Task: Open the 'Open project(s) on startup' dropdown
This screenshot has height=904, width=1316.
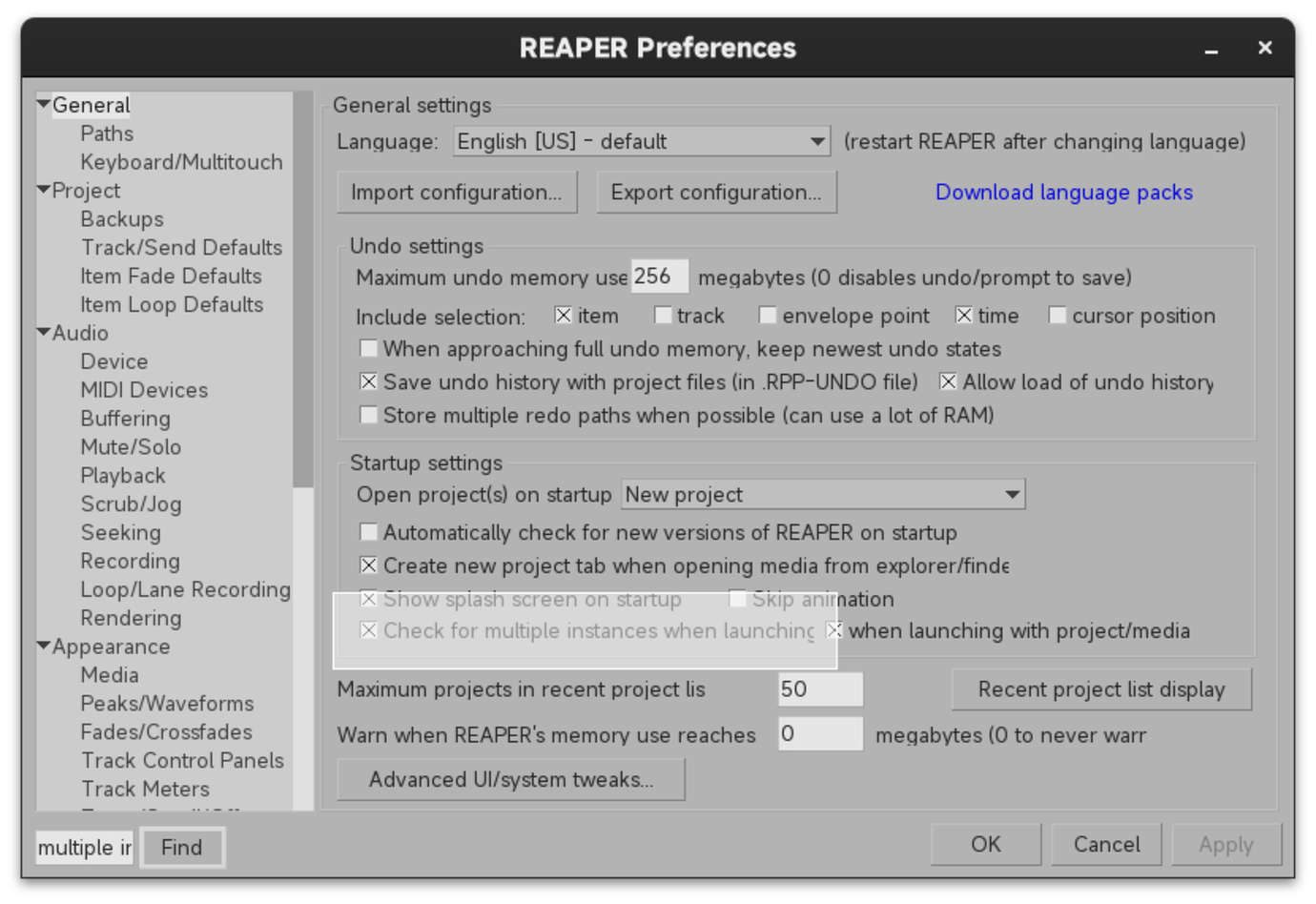Action: click(823, 494)
